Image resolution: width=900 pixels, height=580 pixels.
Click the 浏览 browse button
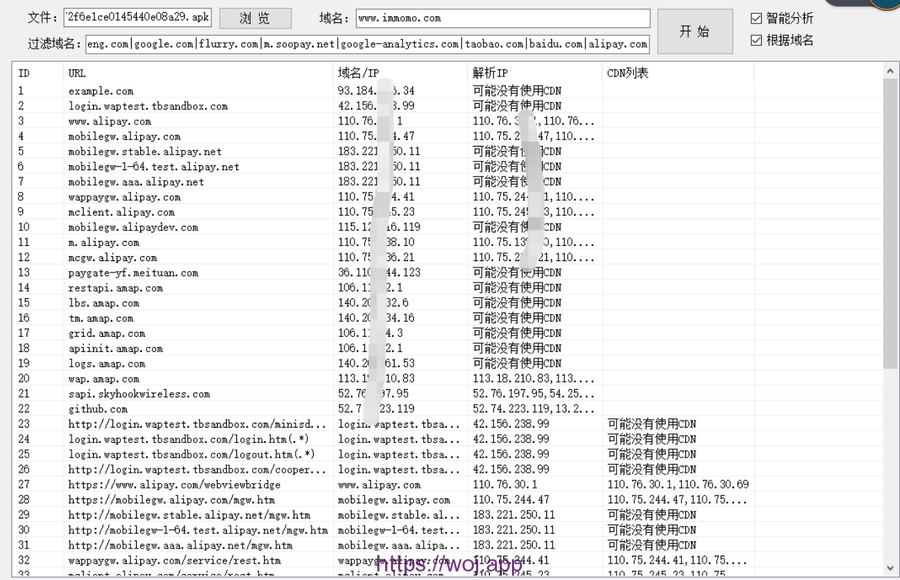click(255, 18)
